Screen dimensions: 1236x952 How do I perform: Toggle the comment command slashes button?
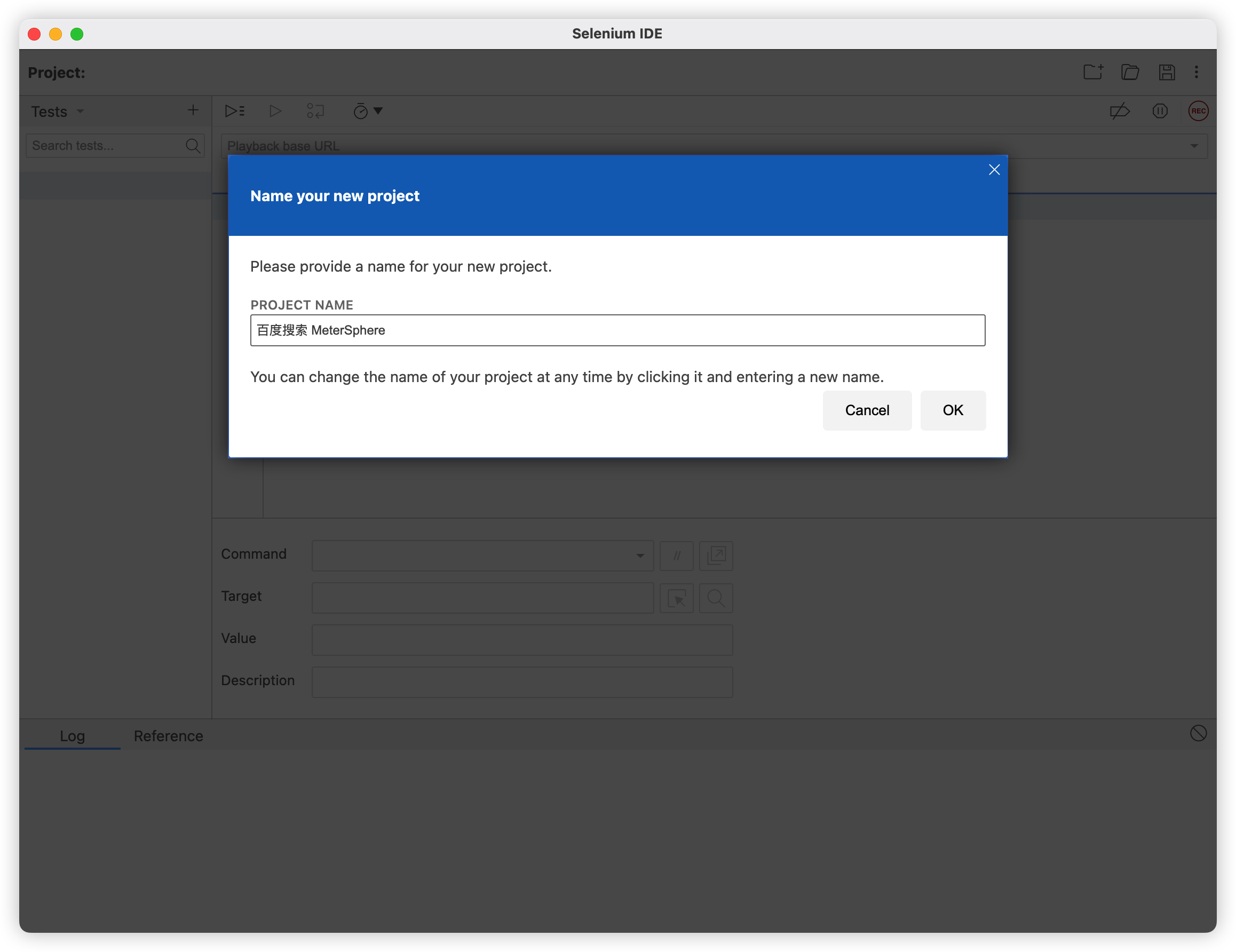(x=676, y=556)
